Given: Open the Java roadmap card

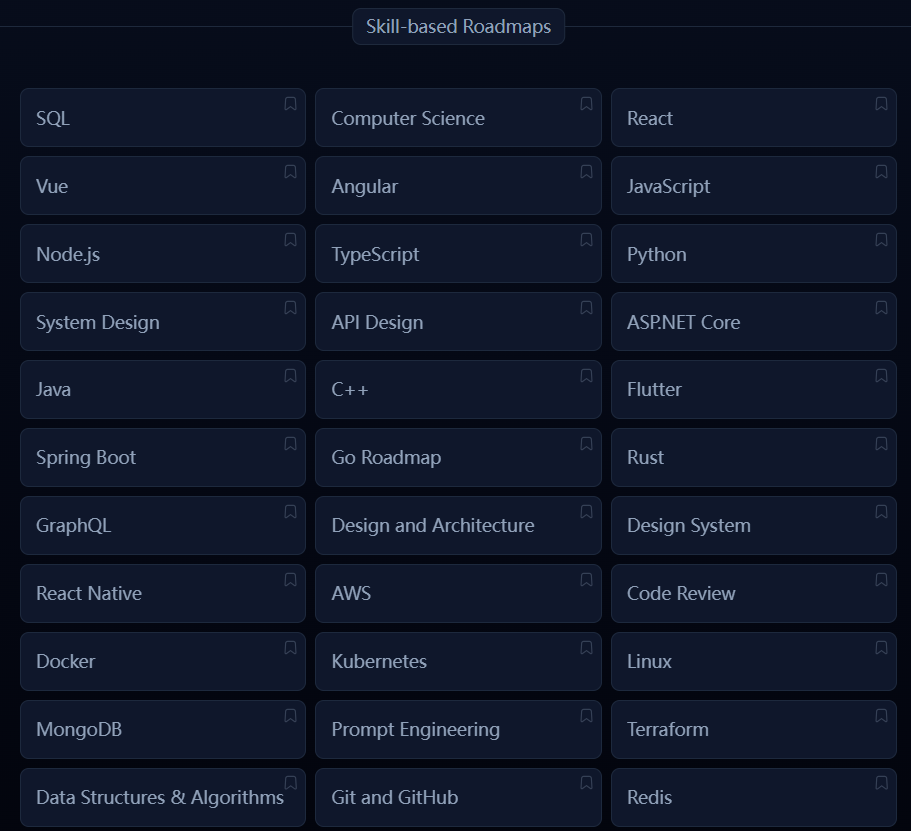Looking at the screenshot, I should (x=163, y=389).
